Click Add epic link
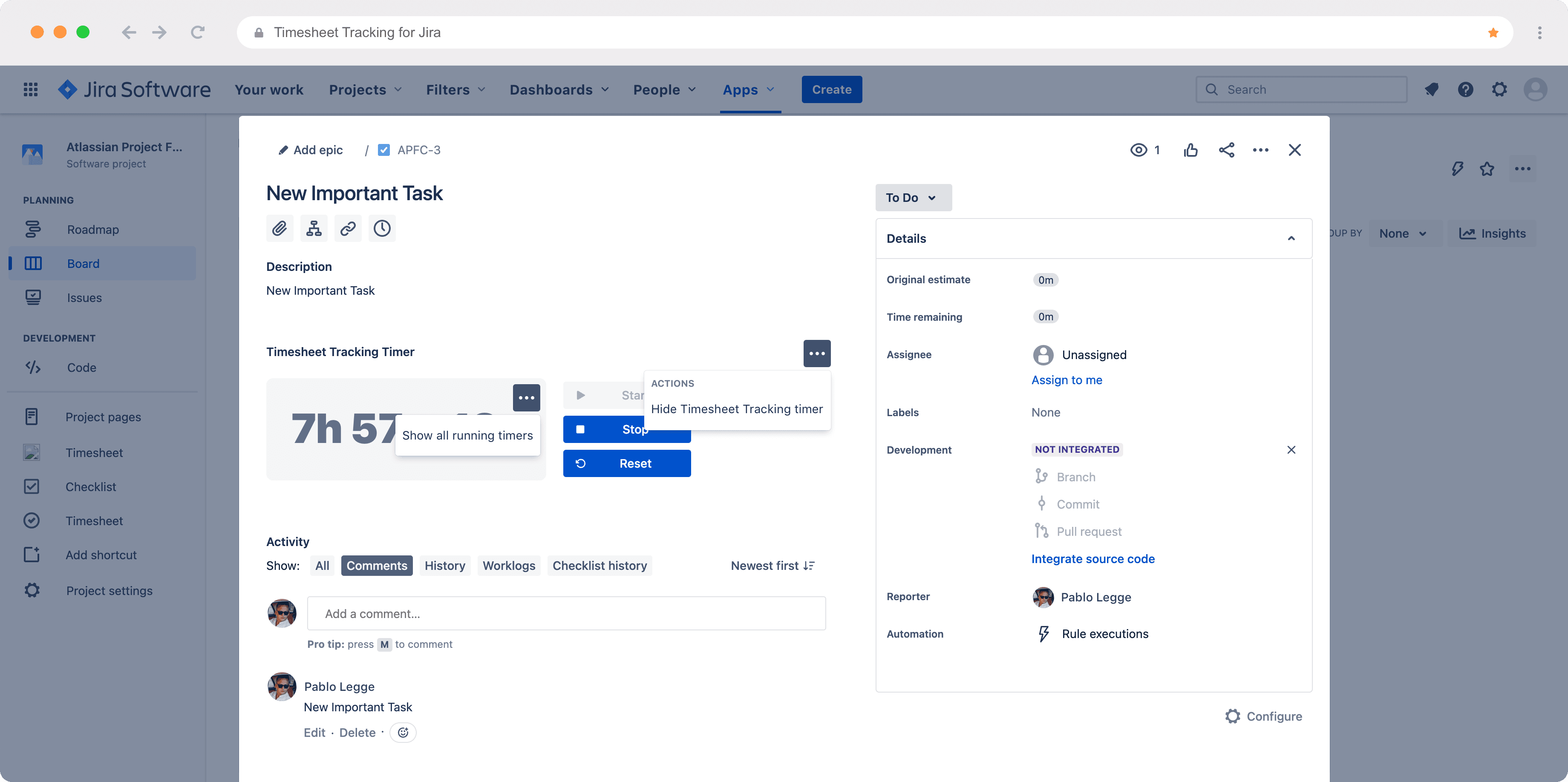Viewport: 1568px width, 782px height. [x=311, y=149]
